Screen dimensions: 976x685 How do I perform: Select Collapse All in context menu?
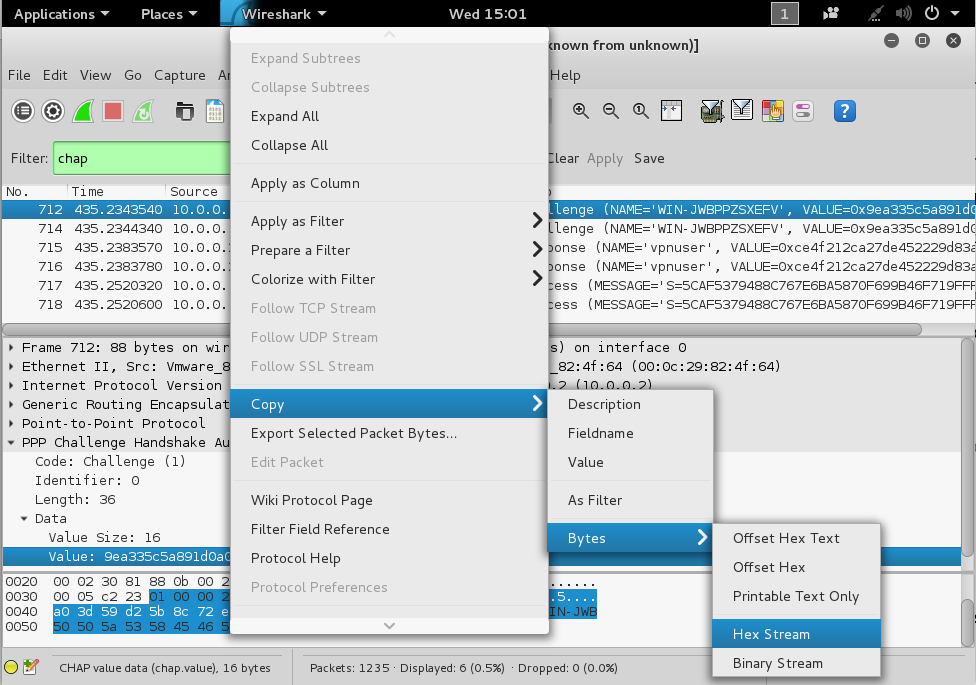[389, 145]
